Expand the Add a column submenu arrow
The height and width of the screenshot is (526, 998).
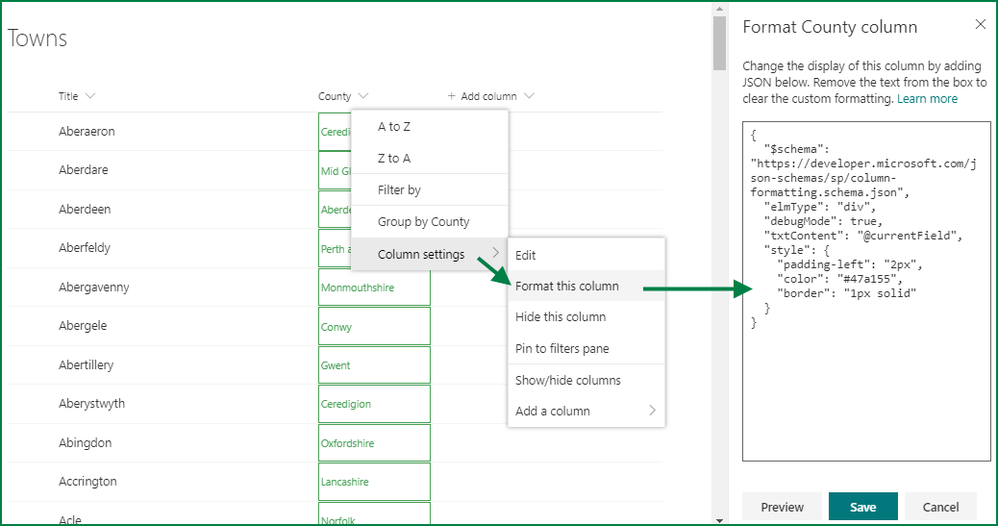652,411
